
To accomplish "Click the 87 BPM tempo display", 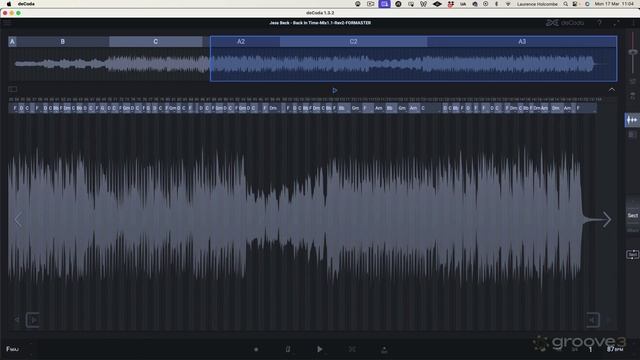I will [615, 349].
